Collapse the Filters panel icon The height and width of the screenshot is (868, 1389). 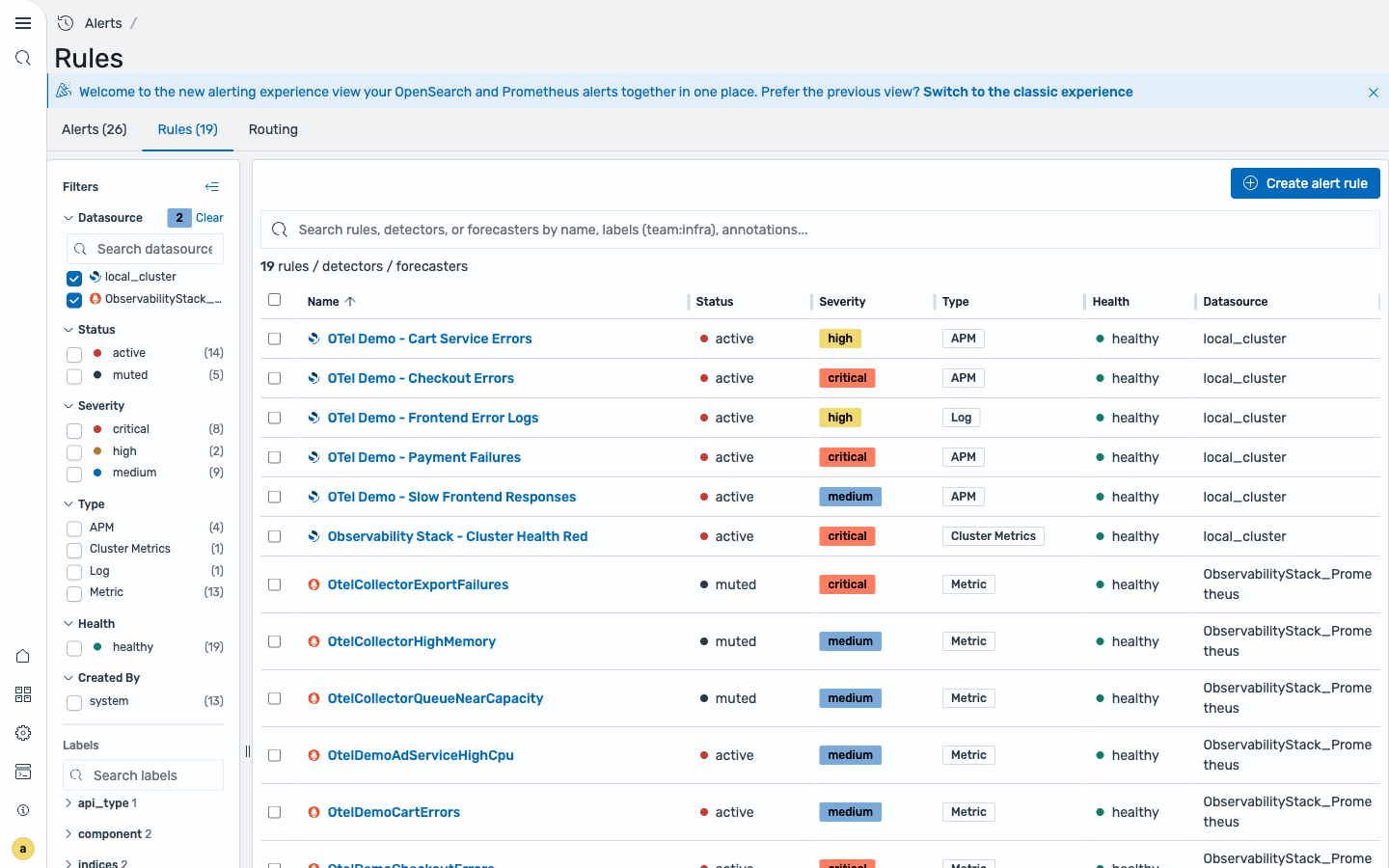tap(212, 187)
